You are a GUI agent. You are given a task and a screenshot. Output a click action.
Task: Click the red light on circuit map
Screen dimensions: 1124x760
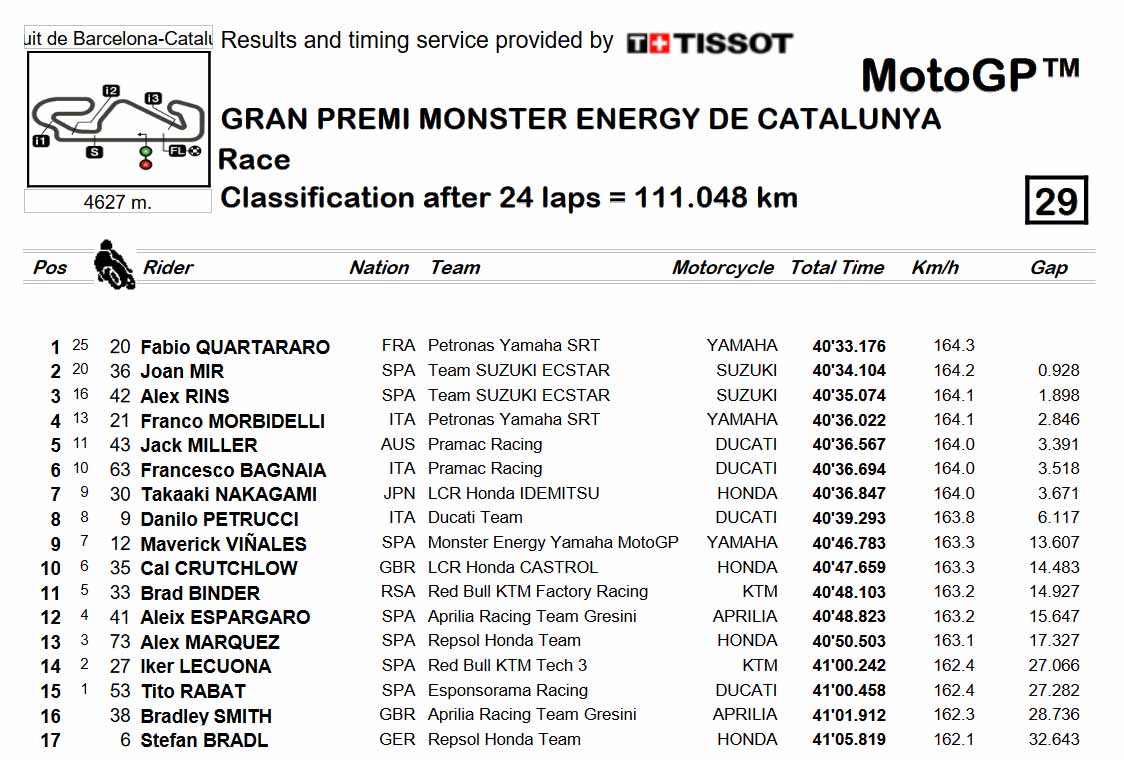[x=146, y=164]
